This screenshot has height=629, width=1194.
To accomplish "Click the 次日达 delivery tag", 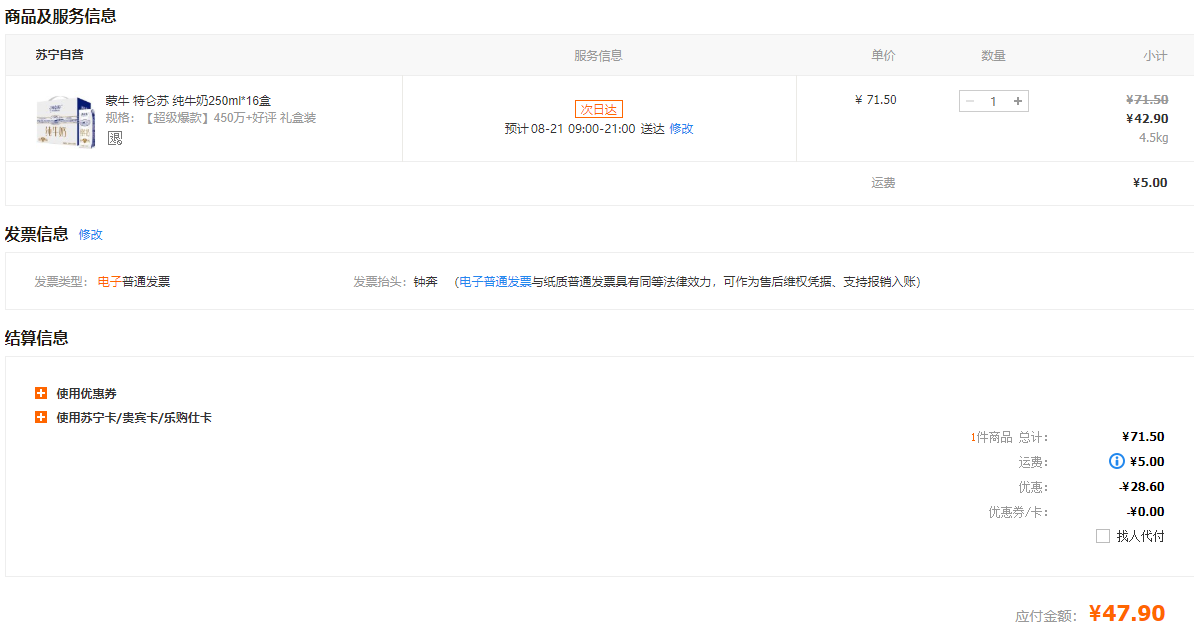I will coord(599,110).
